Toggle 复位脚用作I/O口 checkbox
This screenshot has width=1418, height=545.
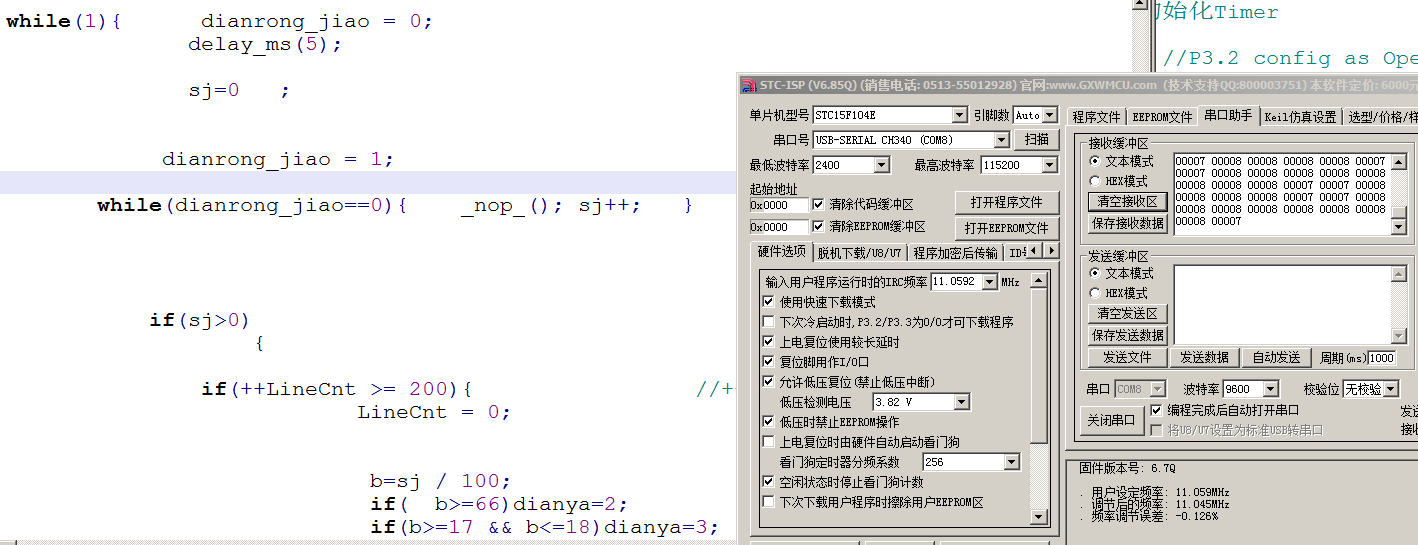tap(769, 362)
